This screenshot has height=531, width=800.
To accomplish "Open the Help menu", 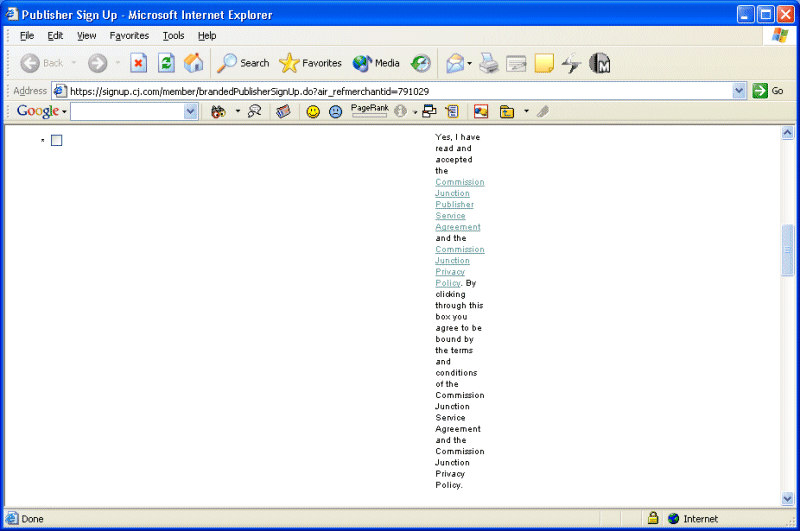I will click(x=207, y=36).
